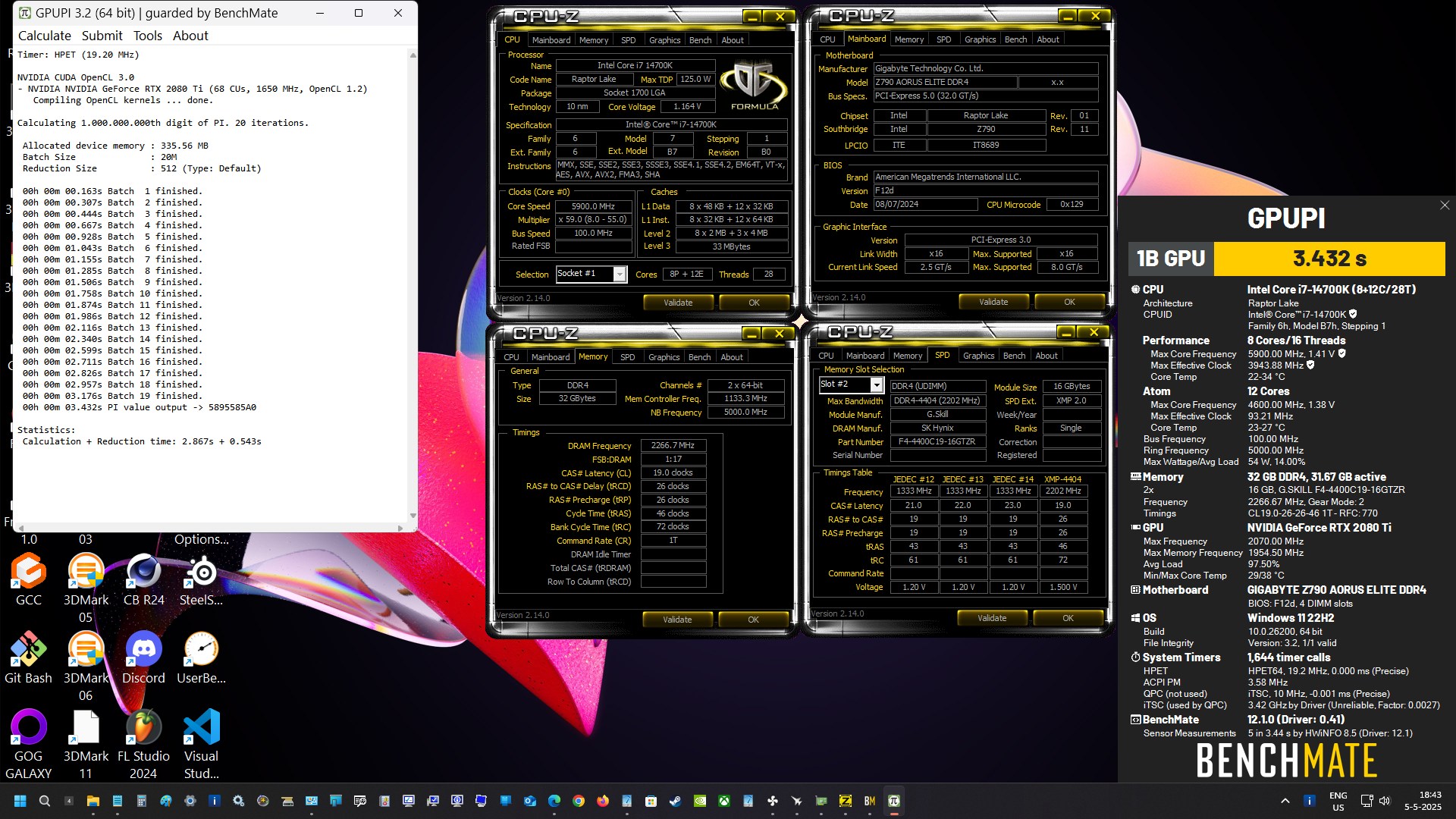The height and width of the screenshot is (819, 1456).
Task: Click the ENG US language indicator
Action: tap(1338, 801)
